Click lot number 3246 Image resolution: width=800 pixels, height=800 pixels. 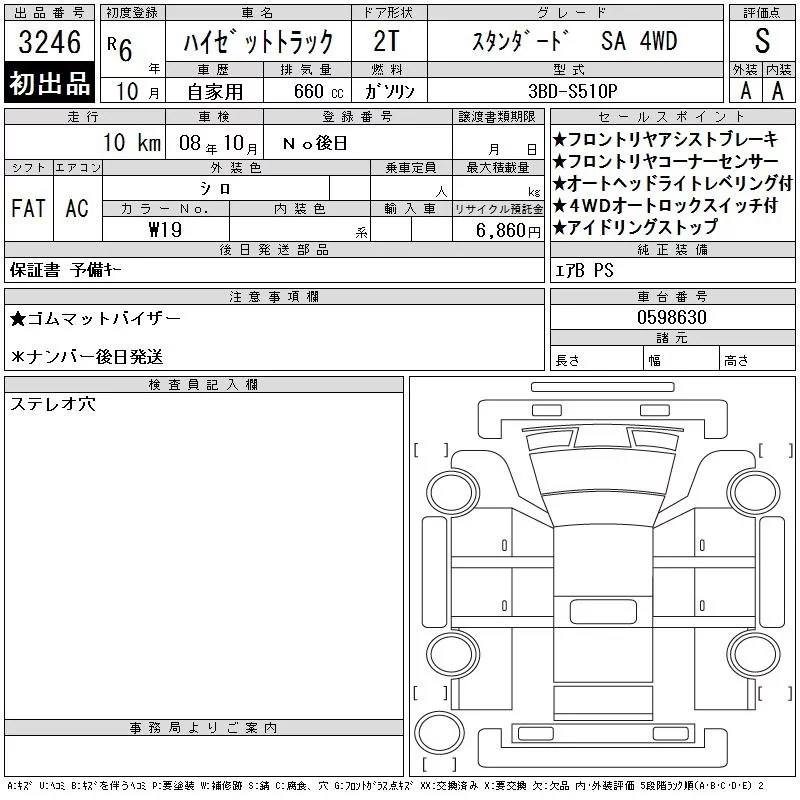(x=49, y=41)
